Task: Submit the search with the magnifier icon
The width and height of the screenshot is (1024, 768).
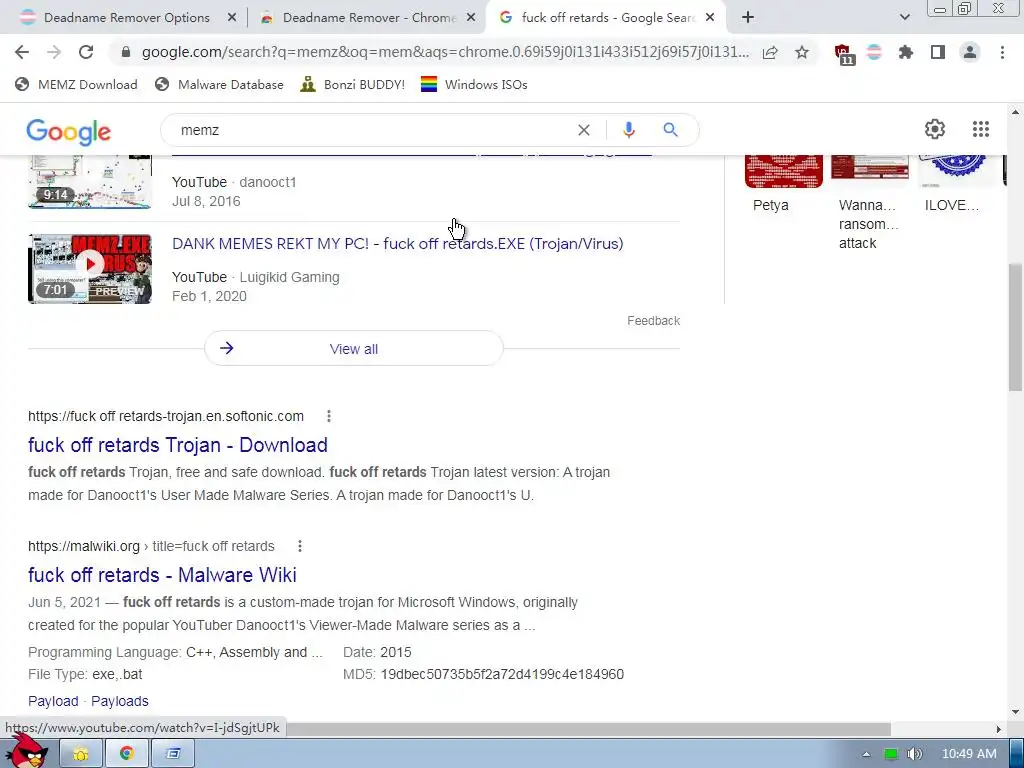Action: (670, 130)
